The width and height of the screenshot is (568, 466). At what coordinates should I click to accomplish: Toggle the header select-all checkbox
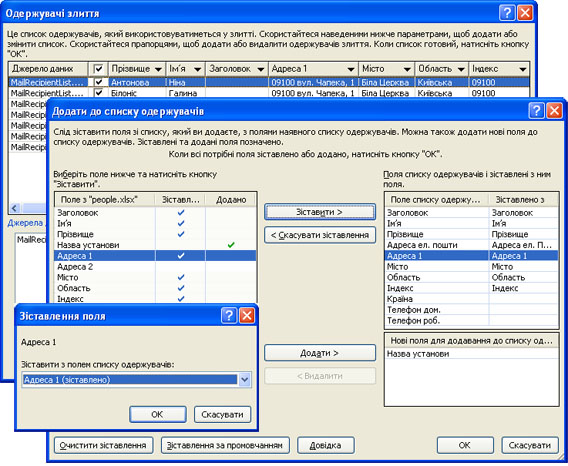[98, 68]
